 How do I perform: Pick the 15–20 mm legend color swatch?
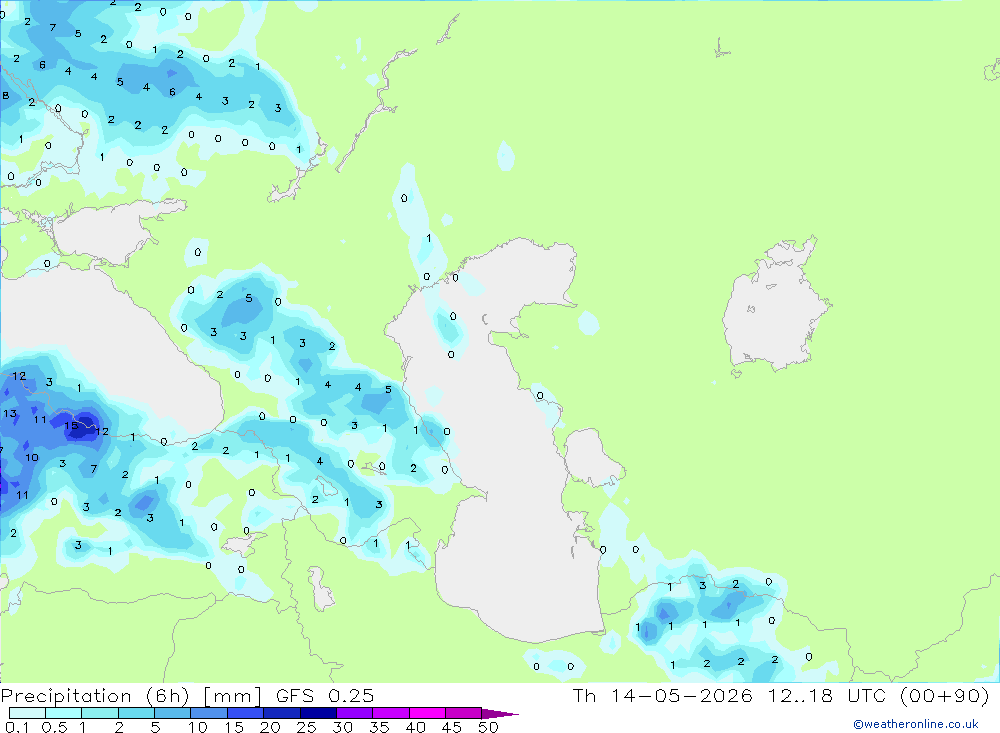[246, 713]
